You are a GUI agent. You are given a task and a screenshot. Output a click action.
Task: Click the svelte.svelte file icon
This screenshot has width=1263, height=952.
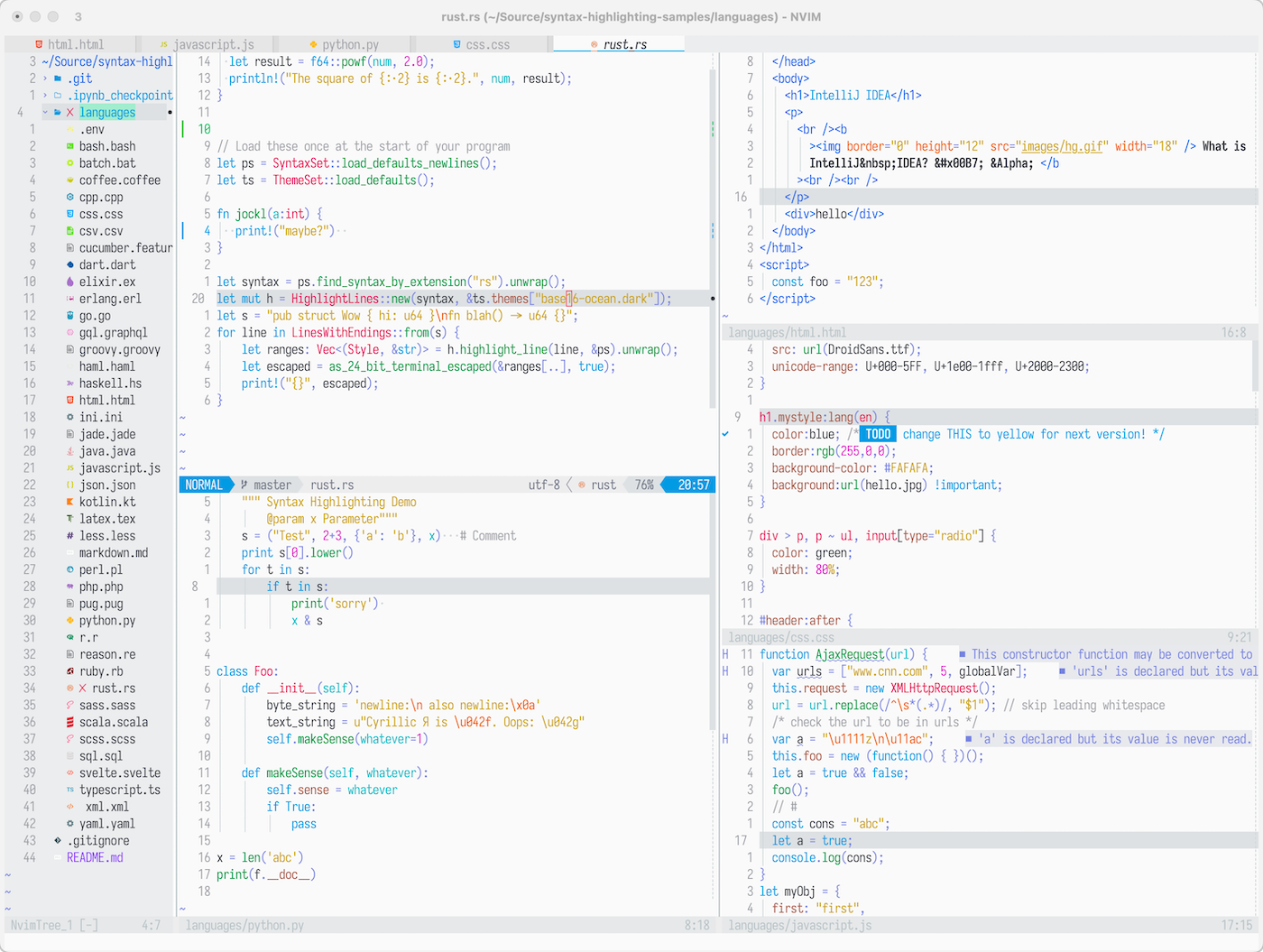[x=70, y=773]
